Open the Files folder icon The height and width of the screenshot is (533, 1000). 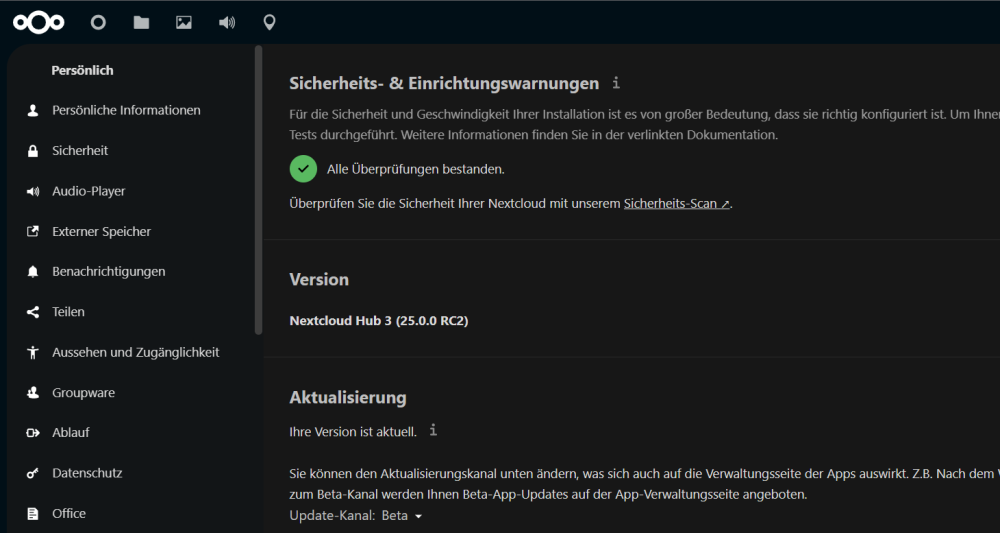(141, 23)
